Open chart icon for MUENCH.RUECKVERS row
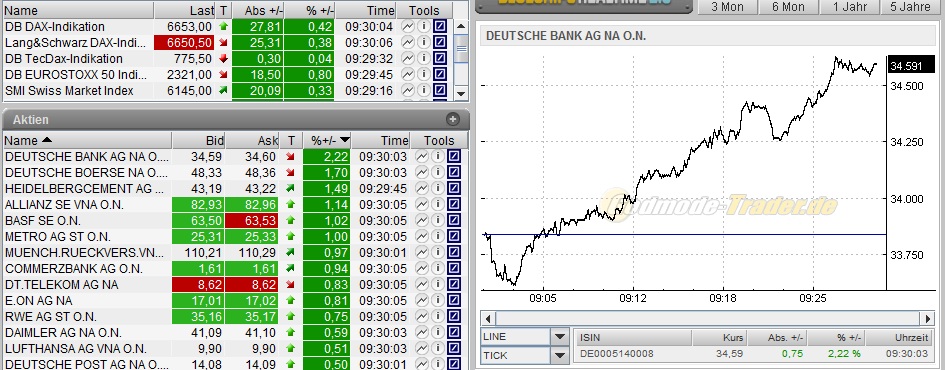Viewport: 945px width, 370px height. pyautogui.click(x=421, y=252)
